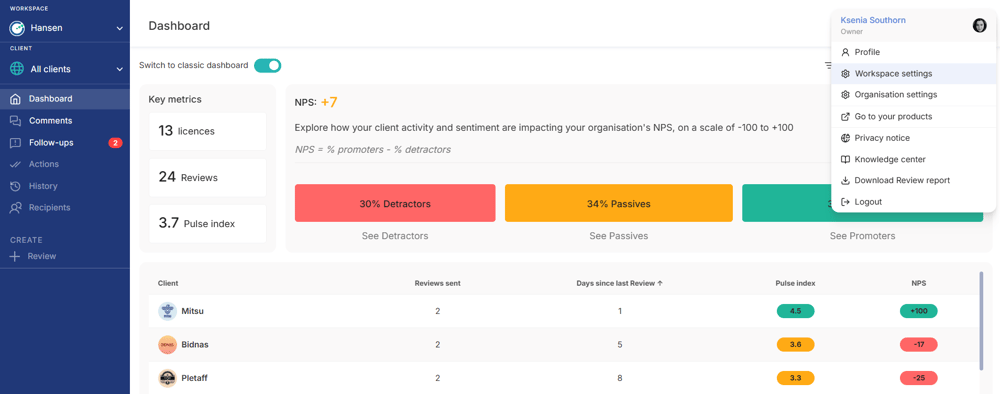Click the red Follow-ups badge showing 2

(x=115, y=143)
